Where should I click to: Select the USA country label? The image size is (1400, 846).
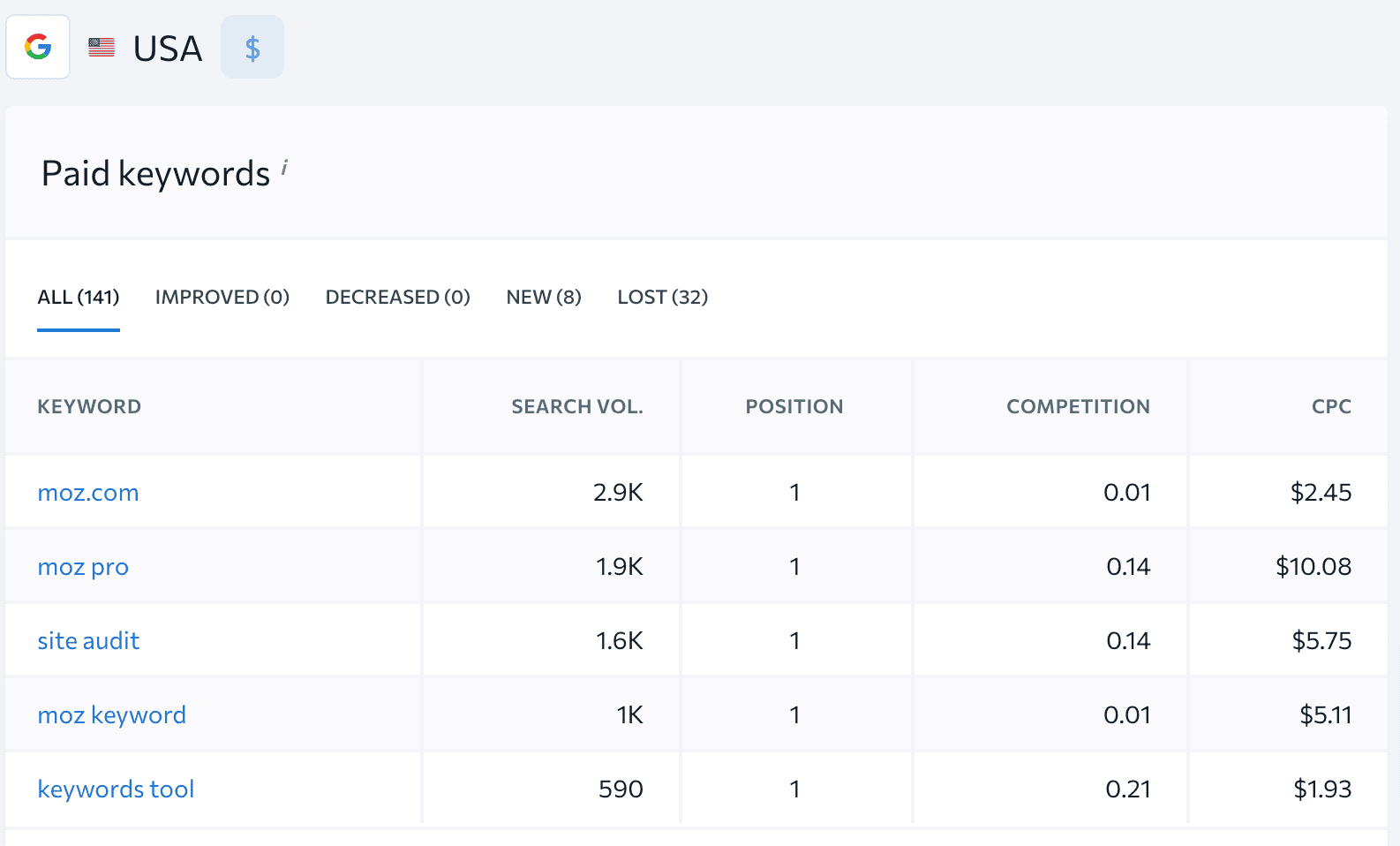click(x=168, y=49)
